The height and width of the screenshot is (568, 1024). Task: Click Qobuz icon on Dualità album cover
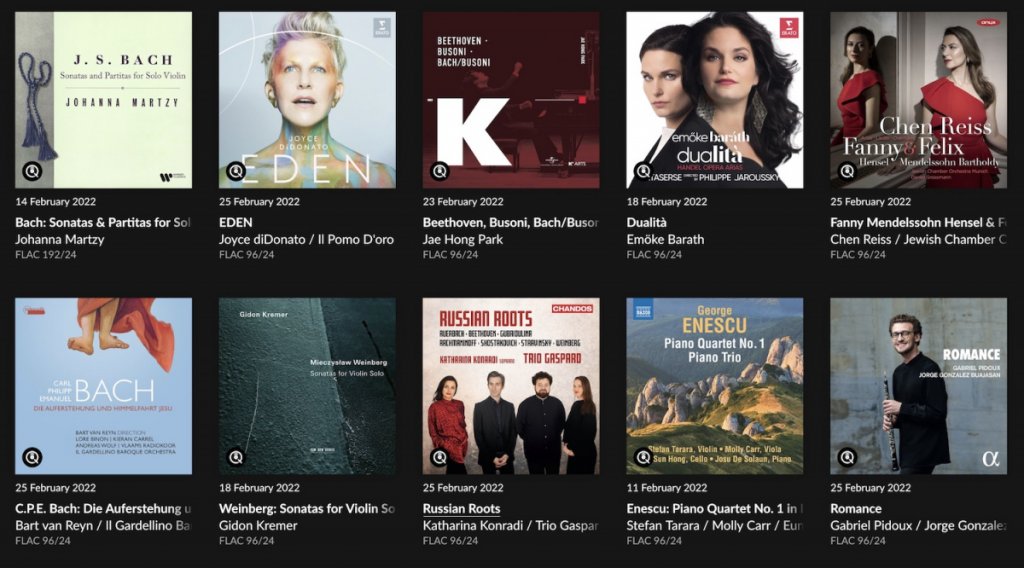click(x=643, y=171)
